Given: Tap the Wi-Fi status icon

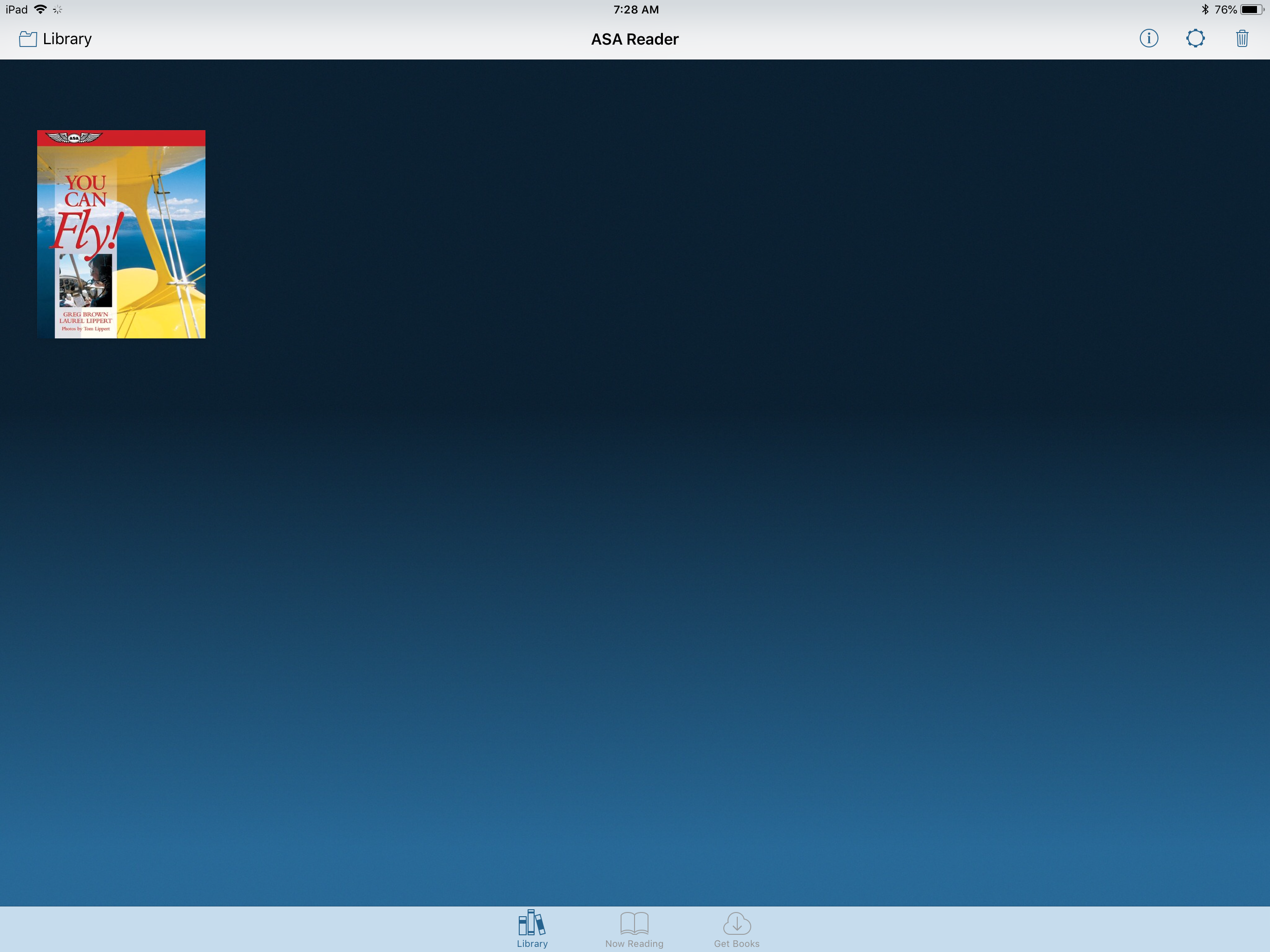Looking at the screenshot, I should tap(40, 9).
